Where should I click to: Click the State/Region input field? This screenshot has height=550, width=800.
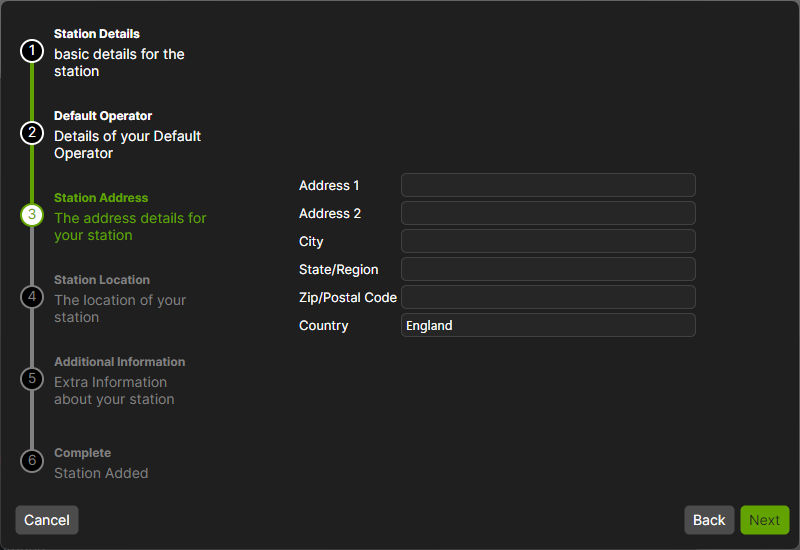click(x=548, y=269)
